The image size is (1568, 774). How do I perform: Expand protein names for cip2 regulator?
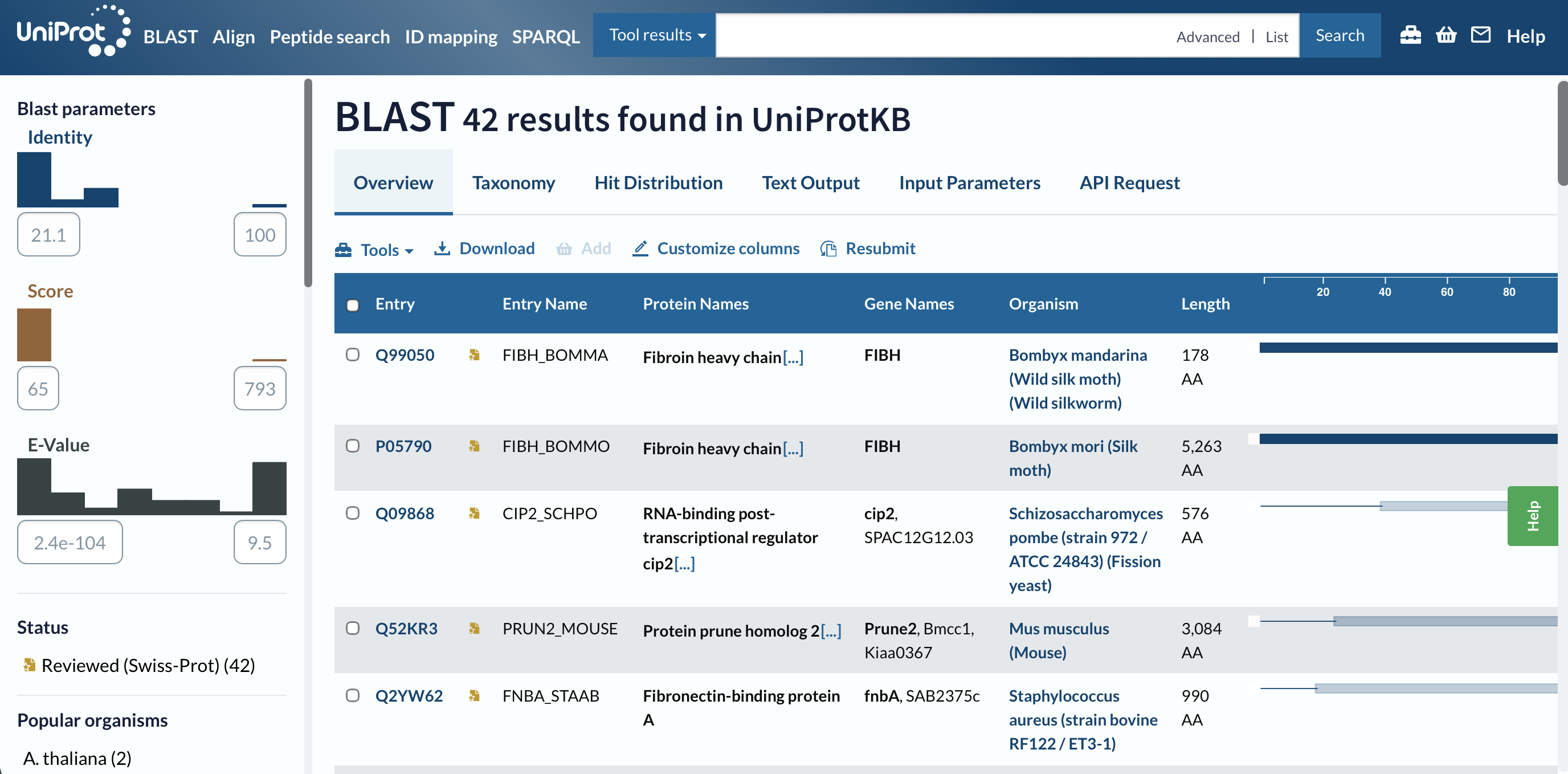[x=685, y=564]
